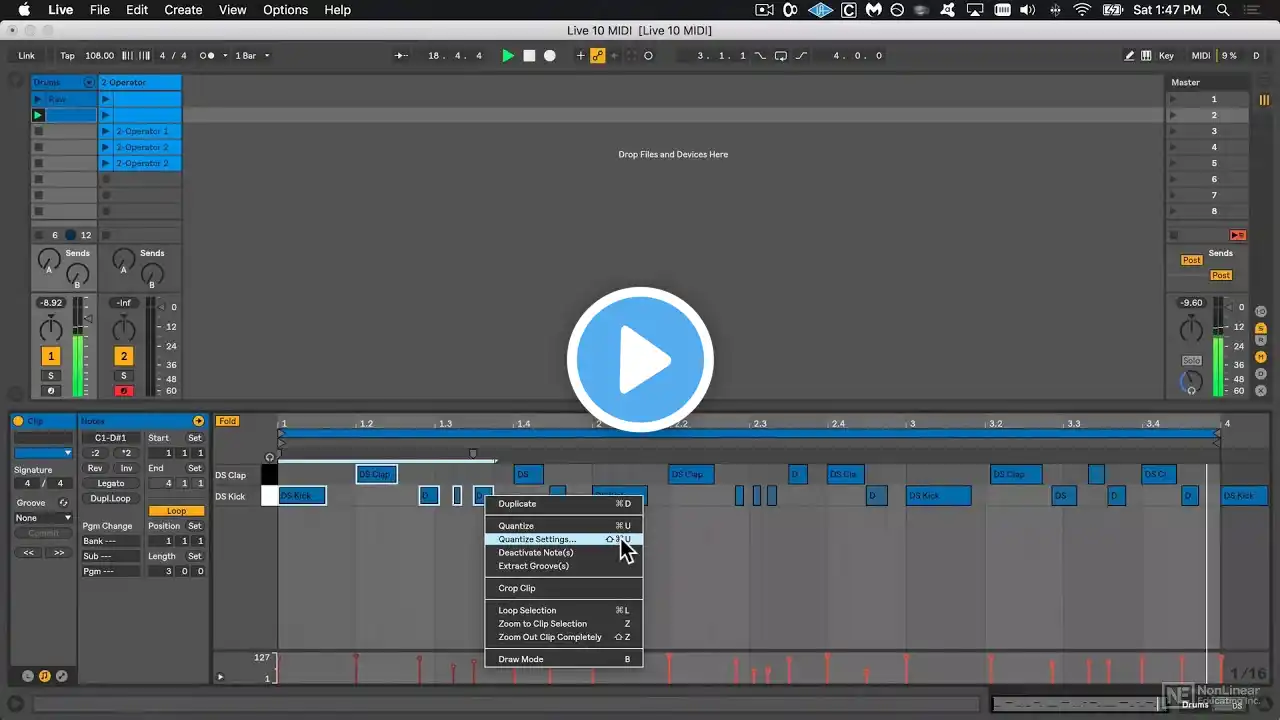Image resolution: width=1280 pixels, height=720 pixels.
Task: Open the 1 Bar quantization menu
Action: (x=251, y=56)
